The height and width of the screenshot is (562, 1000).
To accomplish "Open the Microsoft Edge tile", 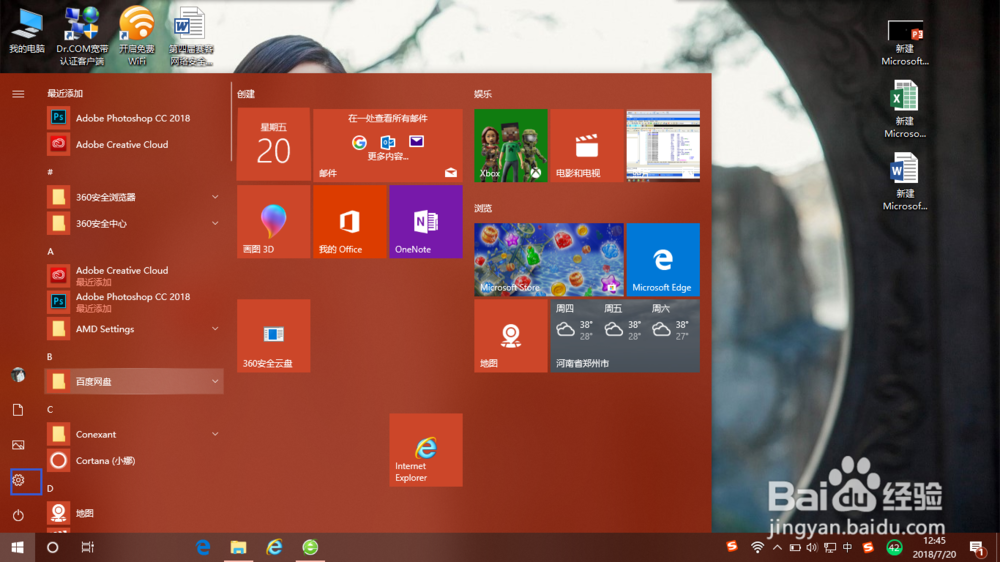I will [663, 260].
